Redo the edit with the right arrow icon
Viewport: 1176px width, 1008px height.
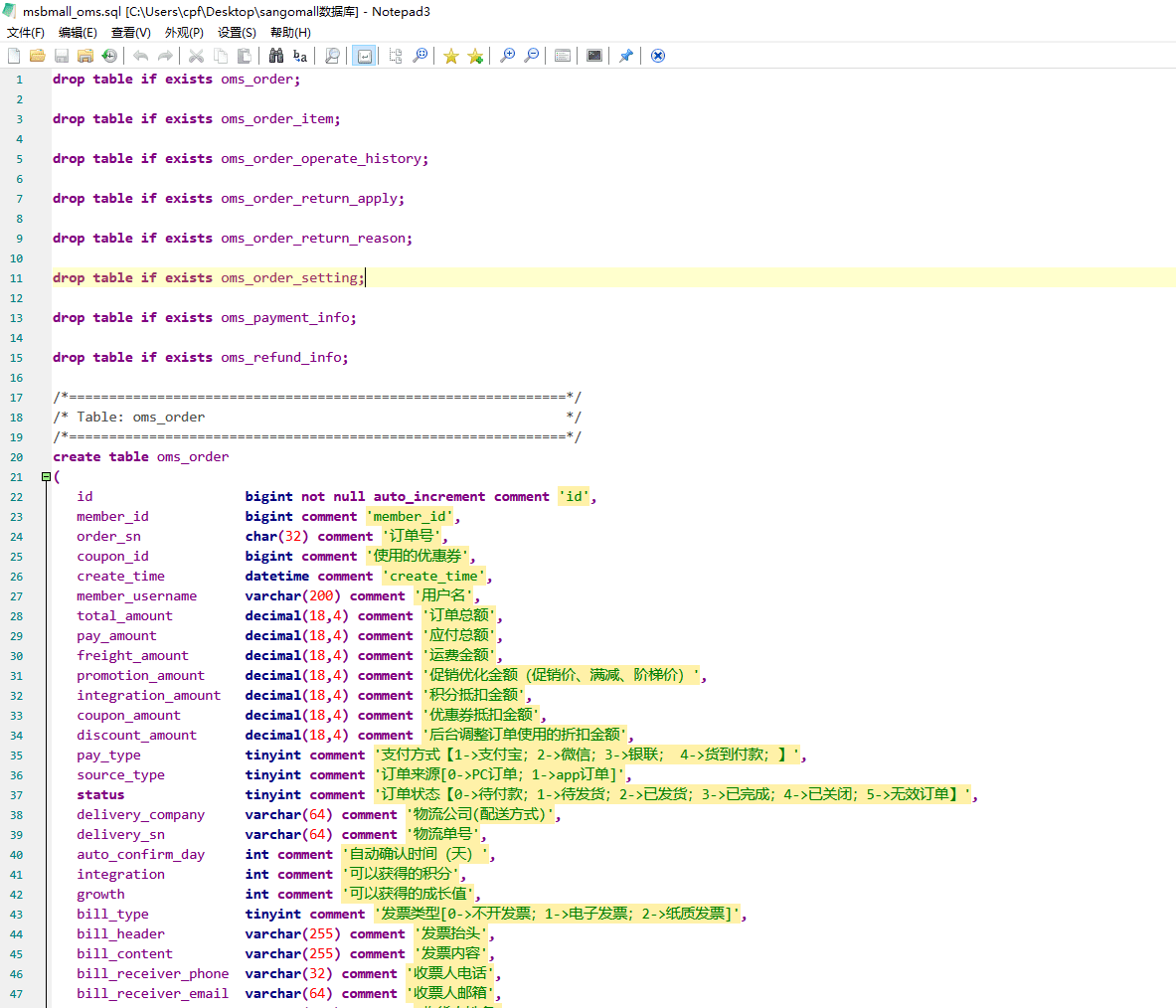point(164,56)
